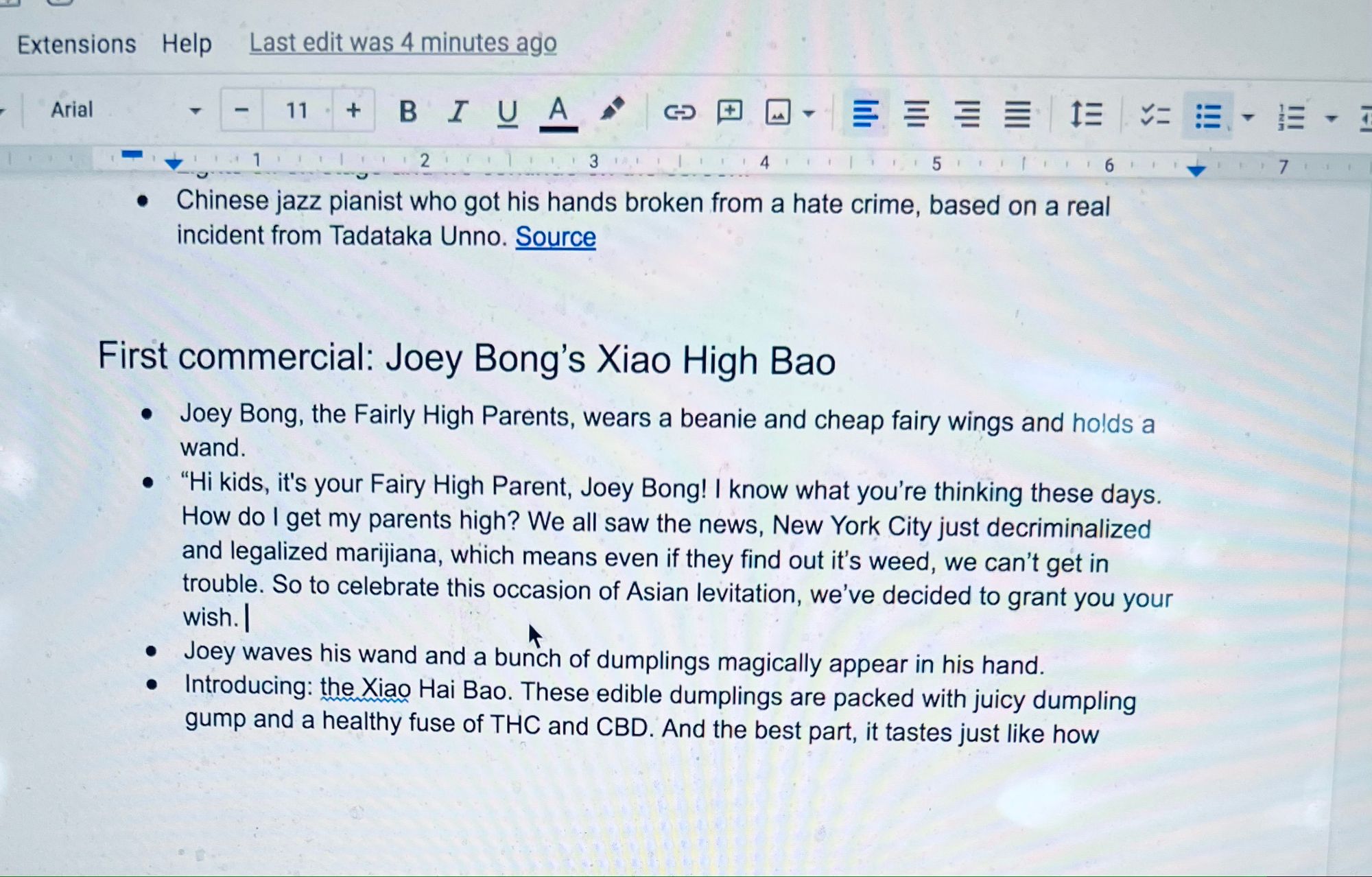Click the insert link icon
The height and width of the screenshot is (877, 1372).
tap(679, 113)
